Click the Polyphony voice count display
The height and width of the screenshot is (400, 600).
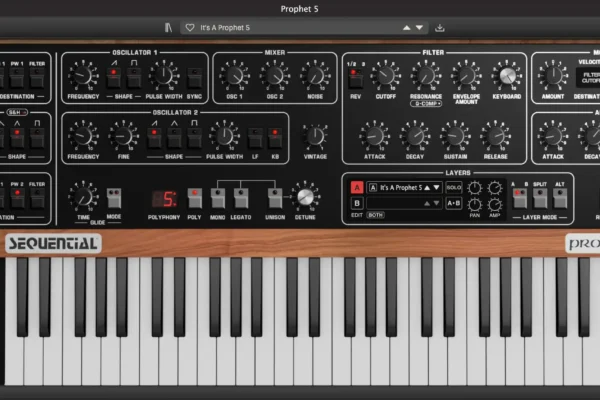click(164, 199)
